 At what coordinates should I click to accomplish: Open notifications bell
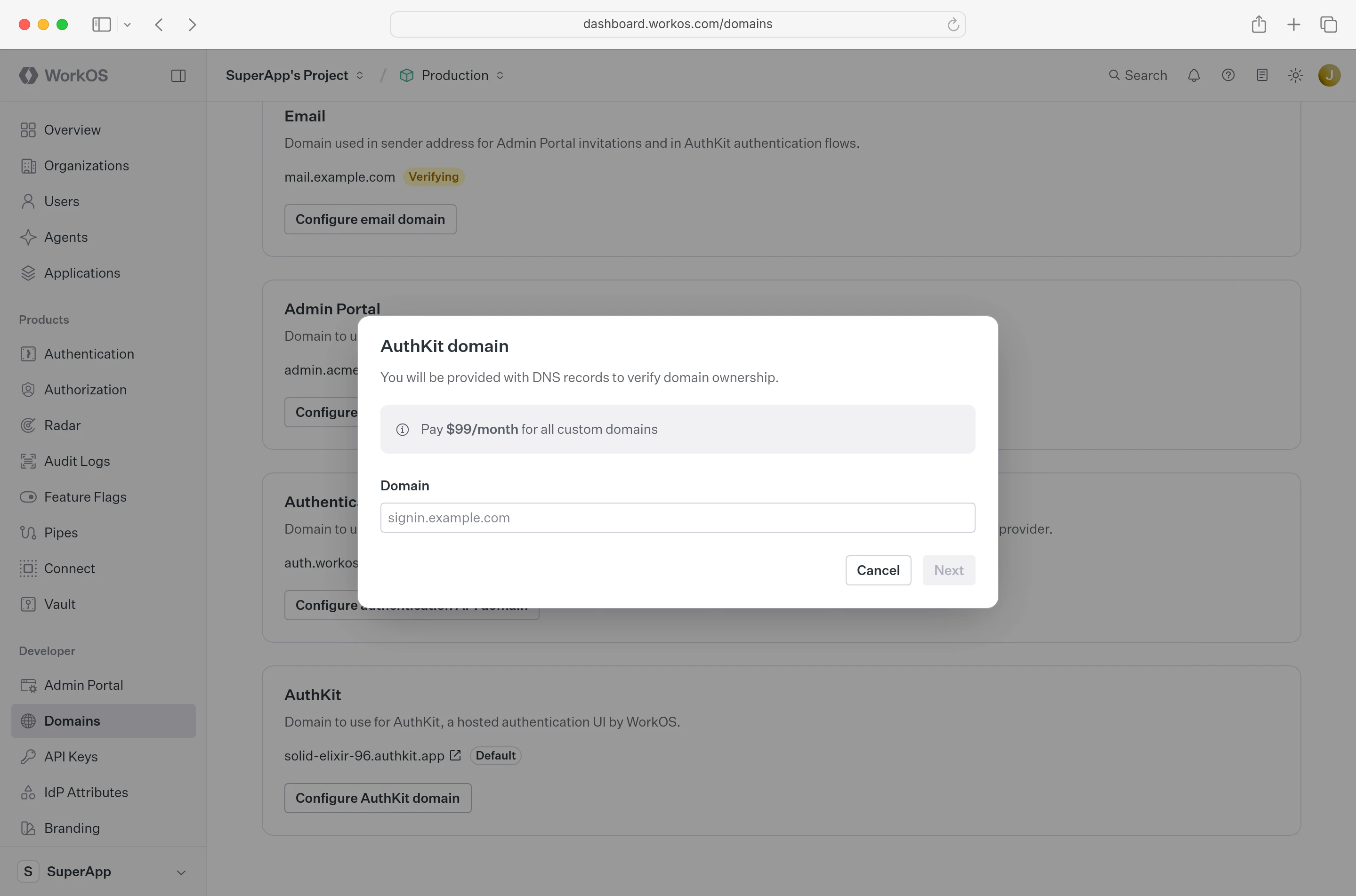pos(1194,75)
